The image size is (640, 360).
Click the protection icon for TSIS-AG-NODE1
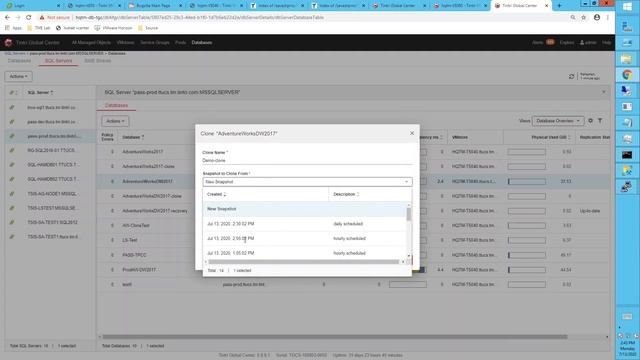pyautogui.click(x=12, y=194)
